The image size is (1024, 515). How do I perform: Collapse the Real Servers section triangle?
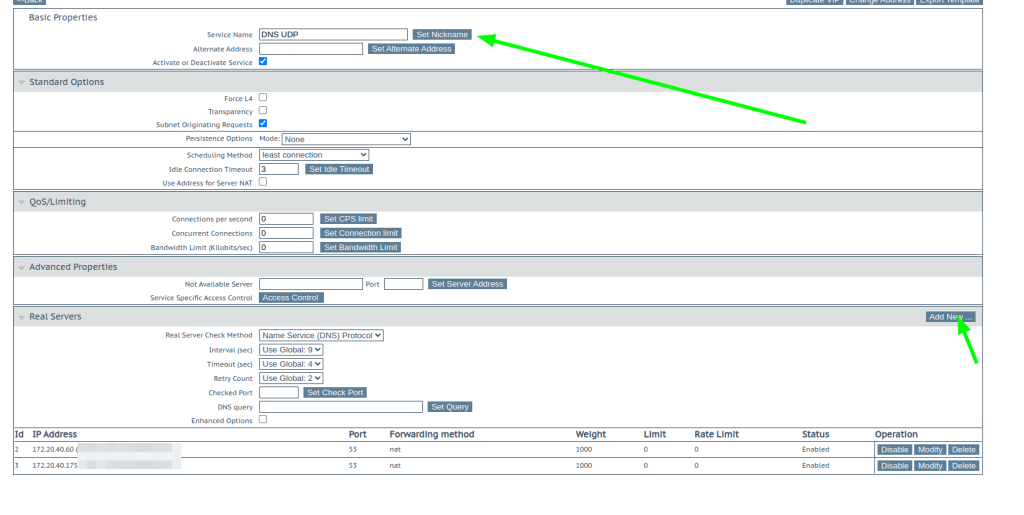tap(21, 317)
